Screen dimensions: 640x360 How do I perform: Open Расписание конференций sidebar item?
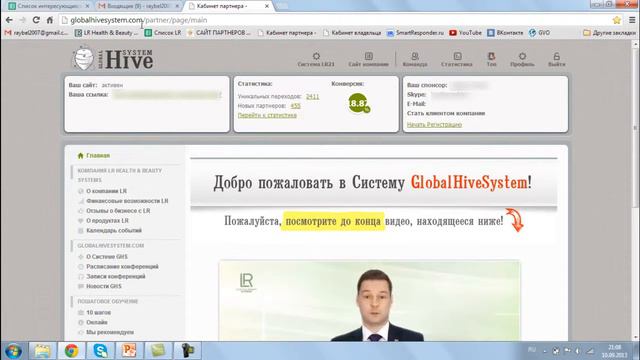pos(118,267)
